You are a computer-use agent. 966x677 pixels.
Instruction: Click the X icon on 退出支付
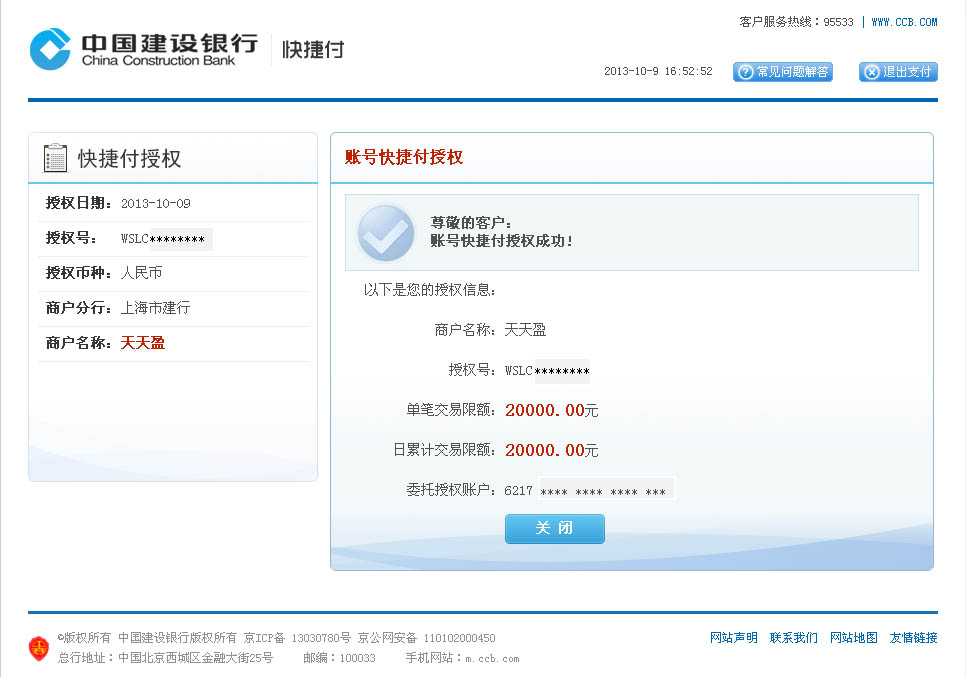click(x=872, y=72)
